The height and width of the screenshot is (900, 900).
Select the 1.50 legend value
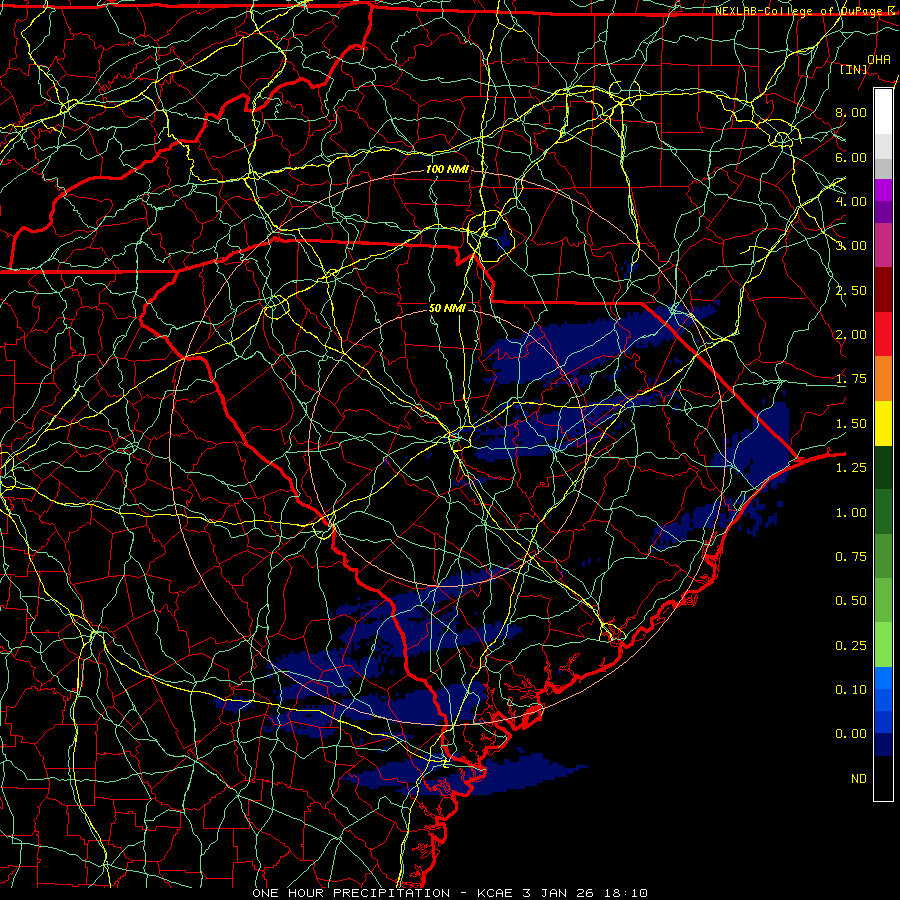pos(851,424)
